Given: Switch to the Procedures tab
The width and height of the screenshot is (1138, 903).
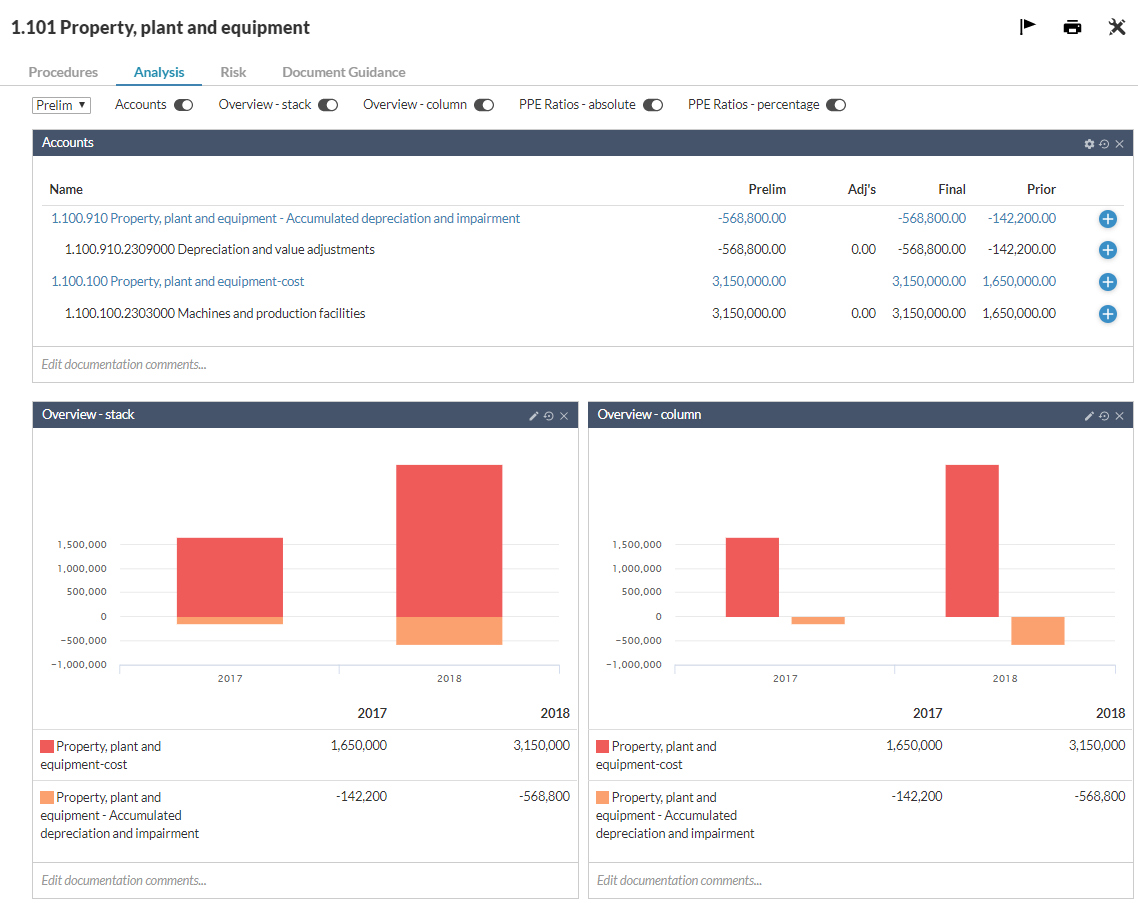Looking at the screenshot, I should [x=63, y=72].
